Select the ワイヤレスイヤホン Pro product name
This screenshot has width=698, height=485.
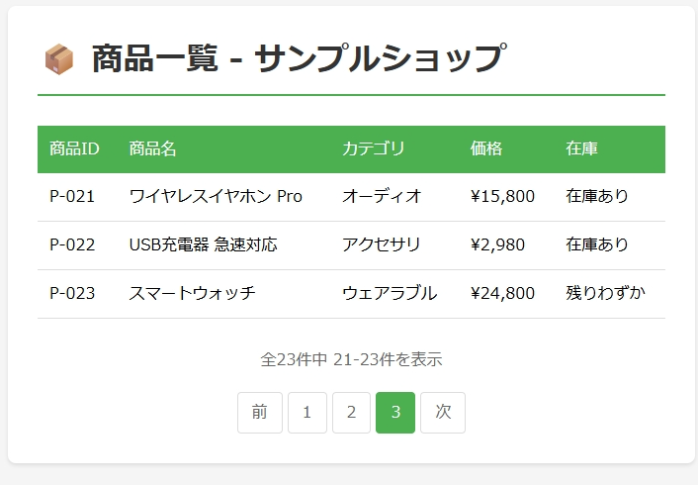pyautogui.click(x=216, y=196)
